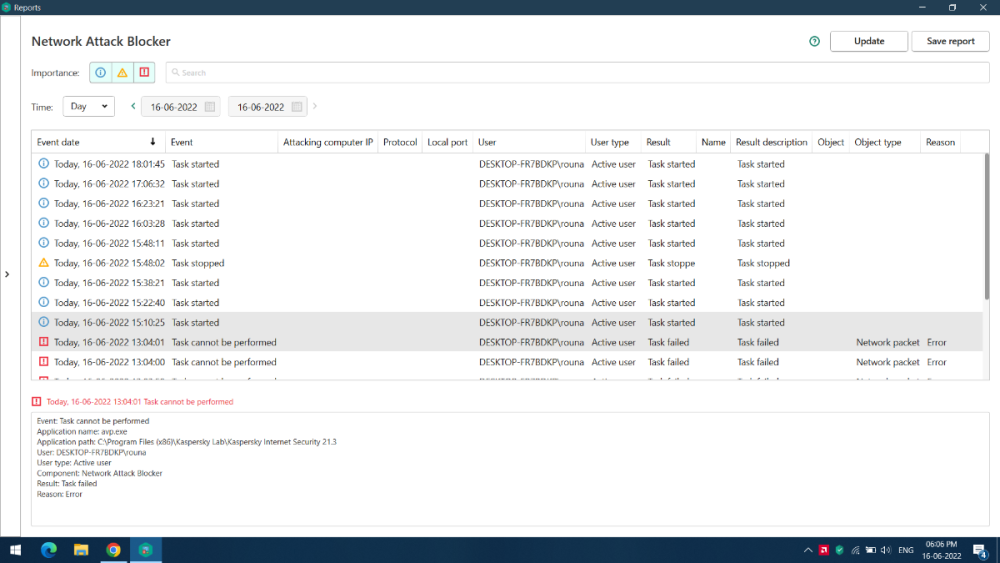
Task: Click the Save report button
Action: 950,41
